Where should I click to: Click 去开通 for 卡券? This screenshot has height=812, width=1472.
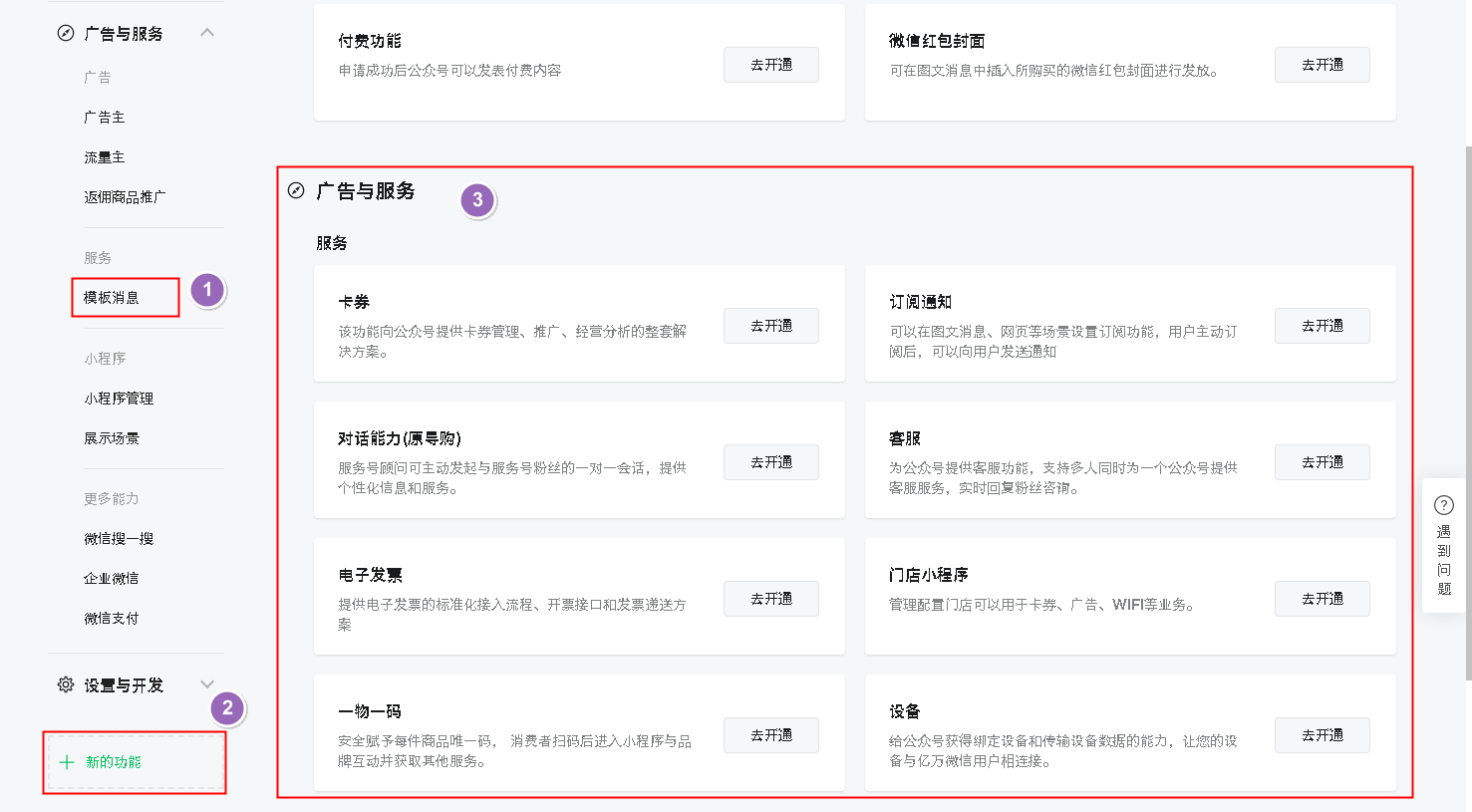[770, 326]
